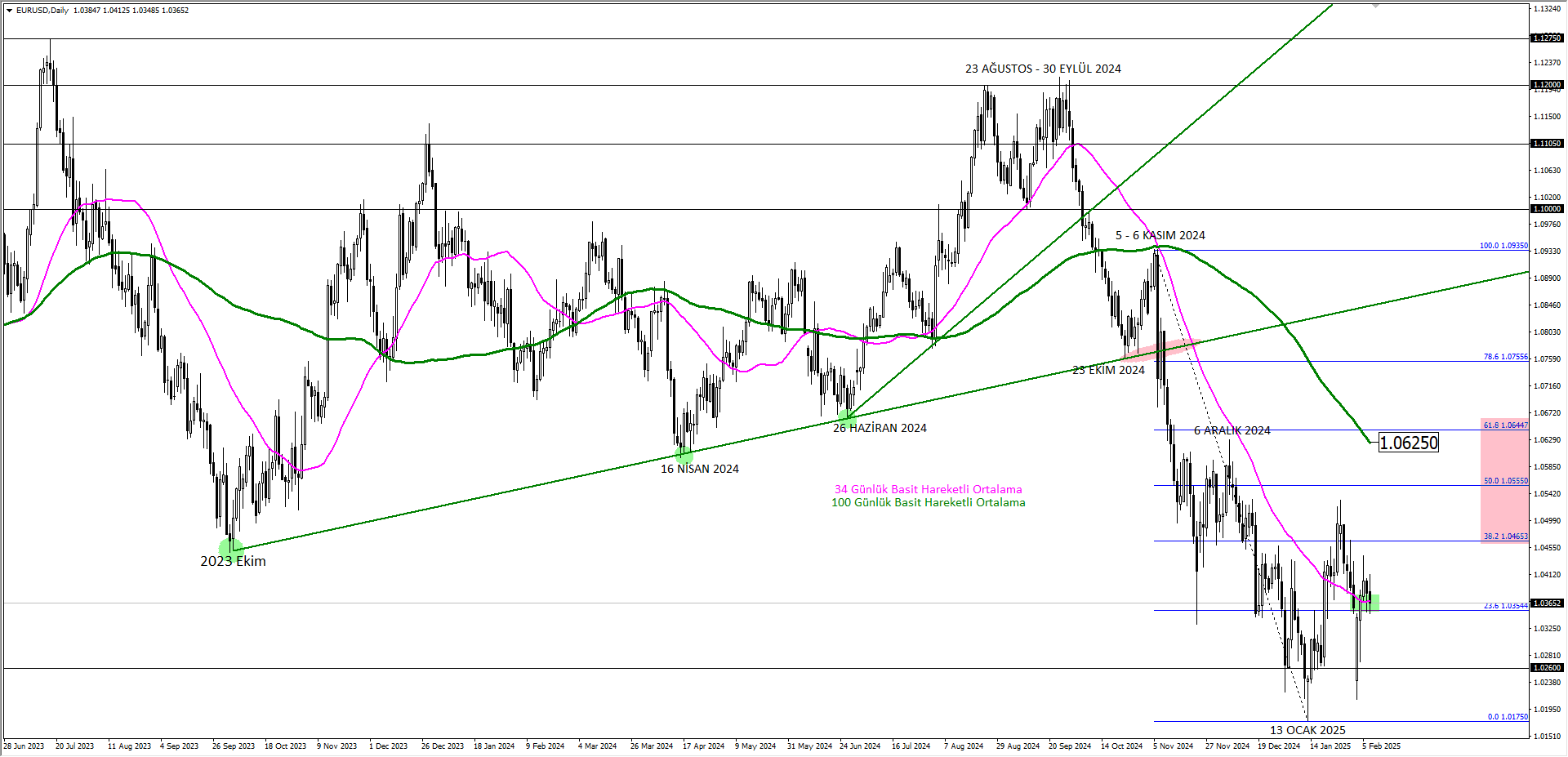Click '100 Günlük Basit Hareketli Ortalama' legend text

pyautogui.click(x=928, y=502)
